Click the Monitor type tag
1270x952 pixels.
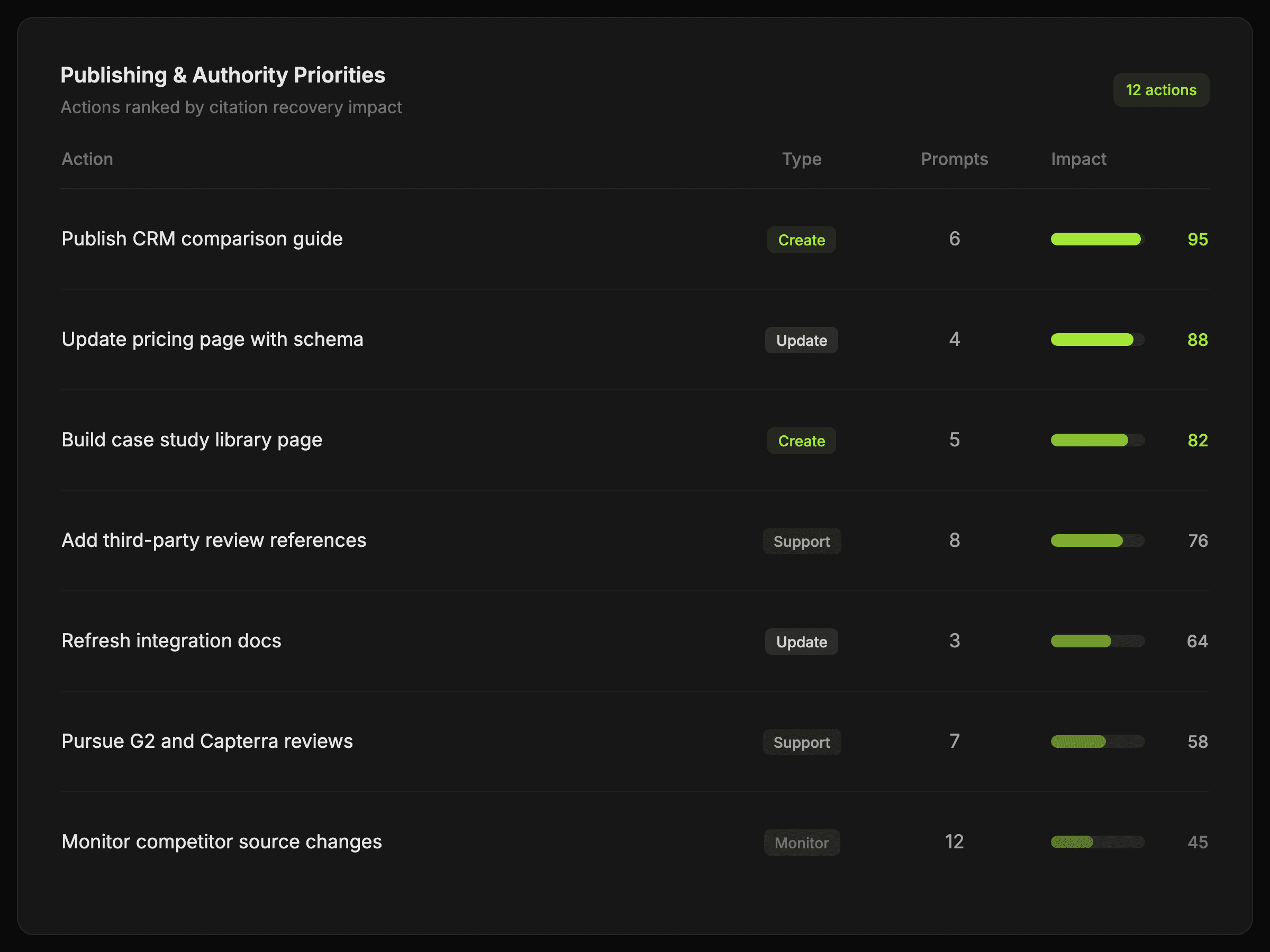(x=801, y=843)
